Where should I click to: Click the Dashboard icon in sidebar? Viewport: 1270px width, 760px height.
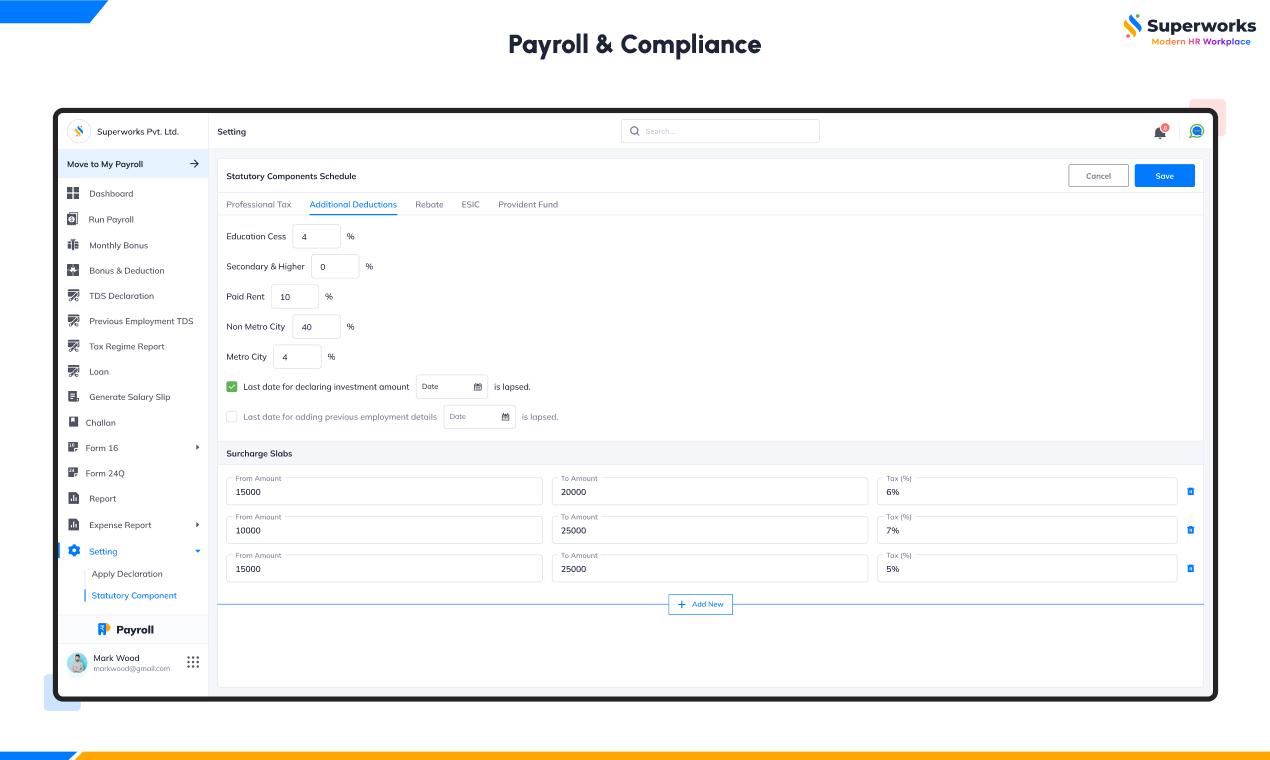[73, 193]
